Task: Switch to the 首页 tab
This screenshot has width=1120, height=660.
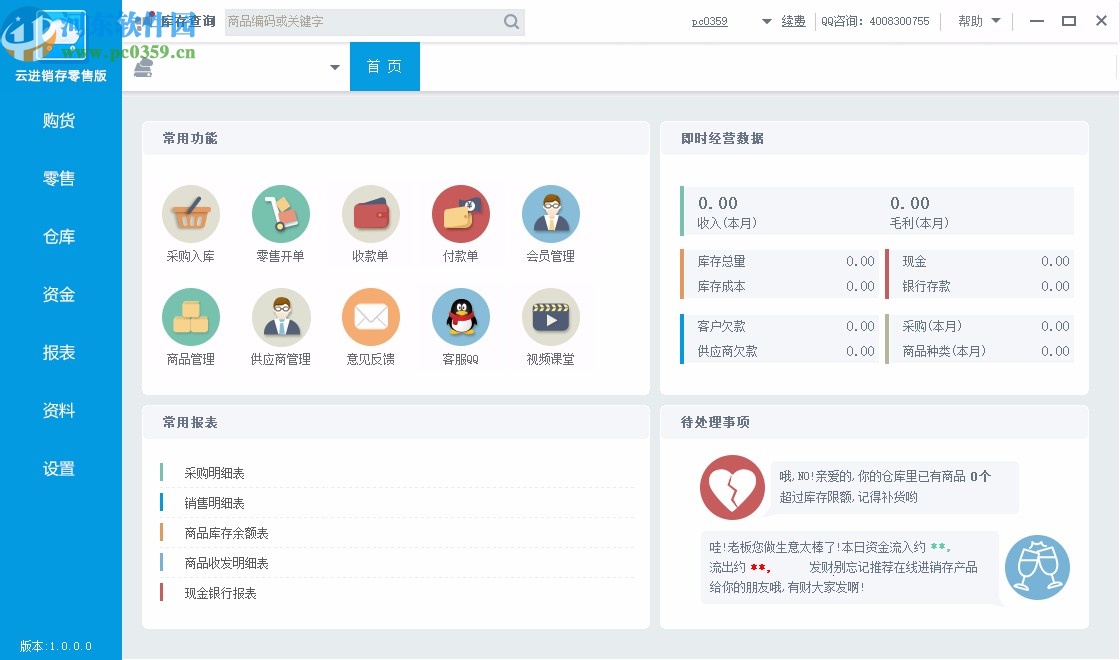Action: point(384,66)
